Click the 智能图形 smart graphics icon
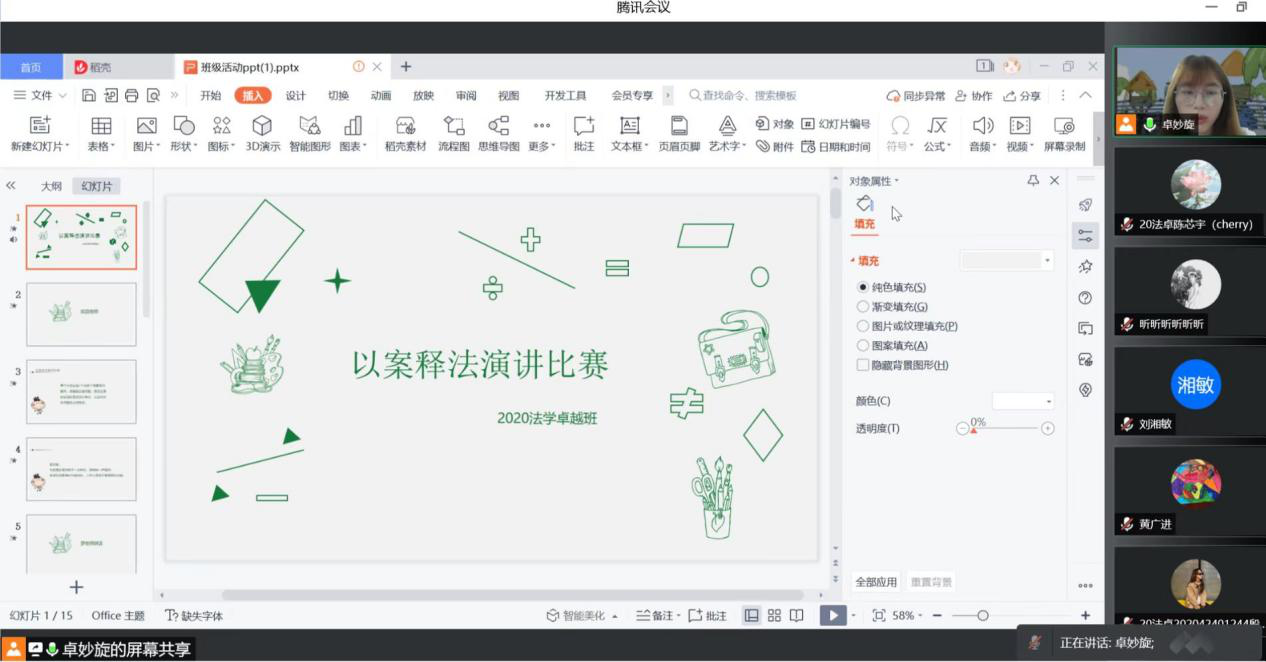This screenshot has width=1266, height=662. click(310, 126)
